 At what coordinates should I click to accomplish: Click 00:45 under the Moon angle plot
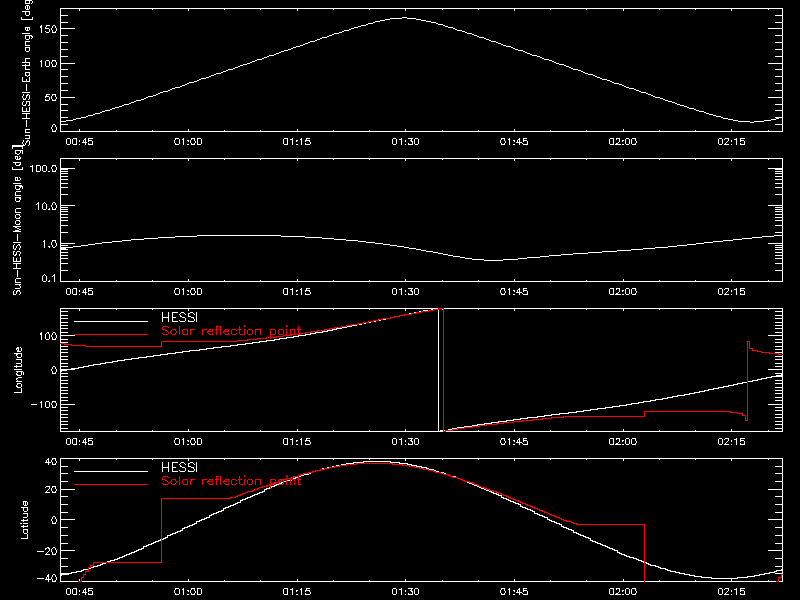point(80,292)
